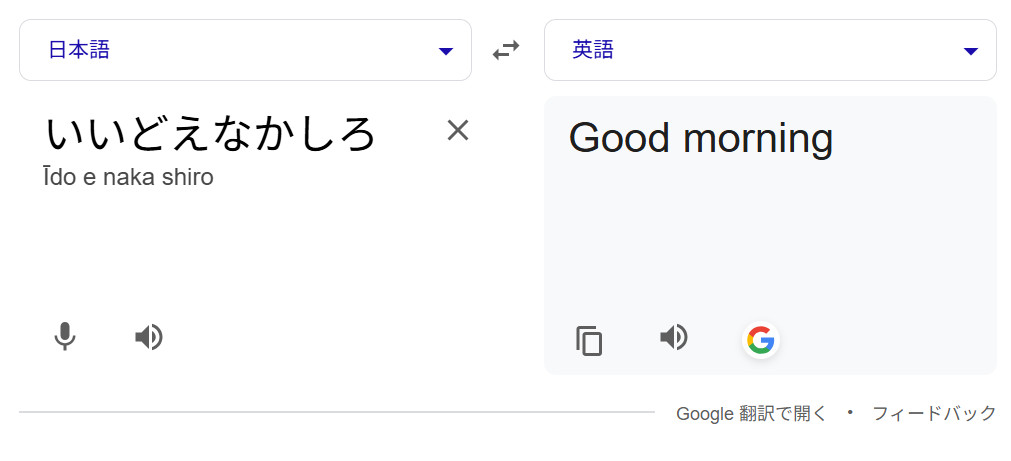
Task: Click the romanized text Īdo e naka shiro
Action: point(129,178)
